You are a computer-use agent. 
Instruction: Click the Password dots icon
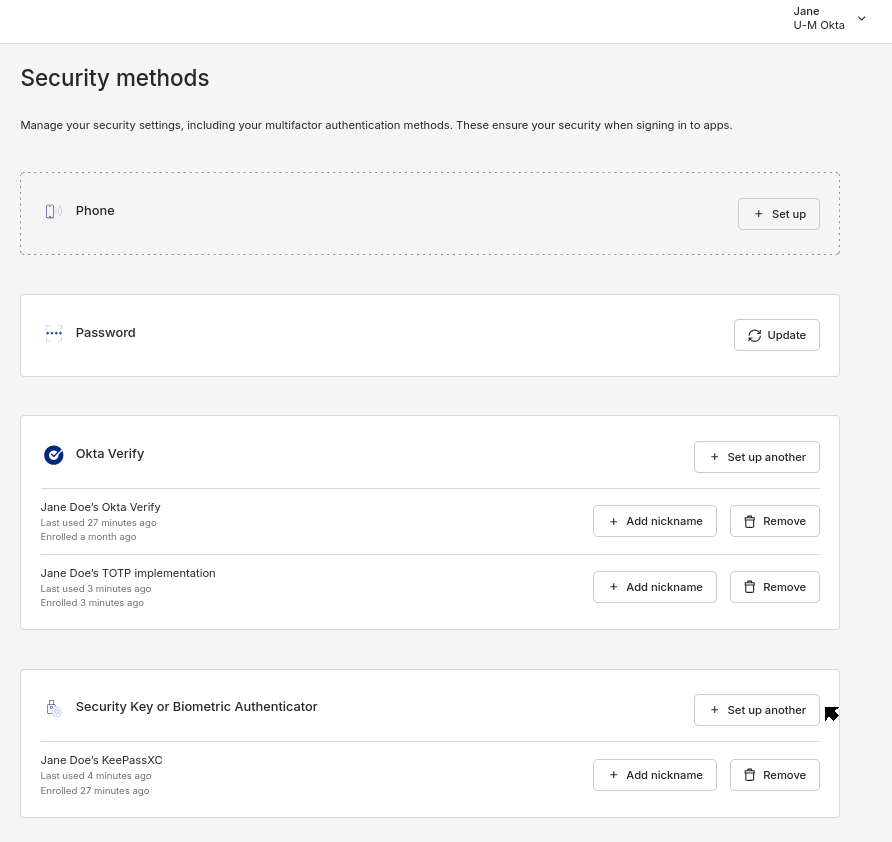pos(54,332)
